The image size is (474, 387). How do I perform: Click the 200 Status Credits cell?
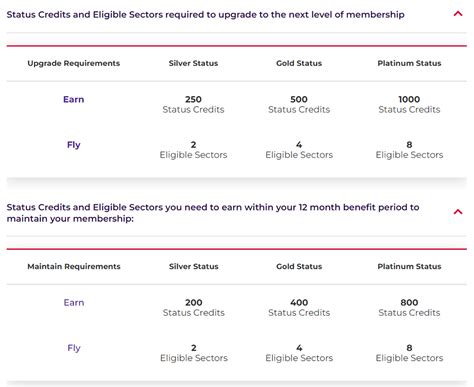click(194, 308)
